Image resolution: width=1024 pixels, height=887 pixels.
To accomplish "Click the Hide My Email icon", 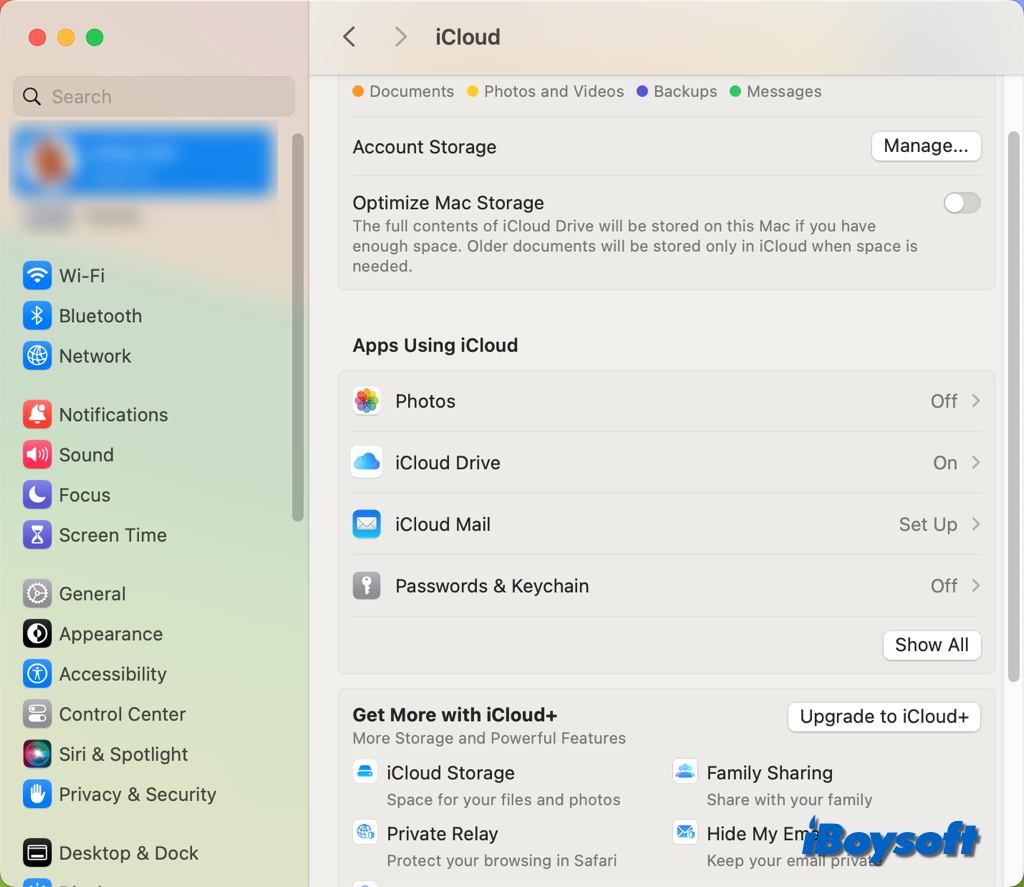I will tap(685, 832).
